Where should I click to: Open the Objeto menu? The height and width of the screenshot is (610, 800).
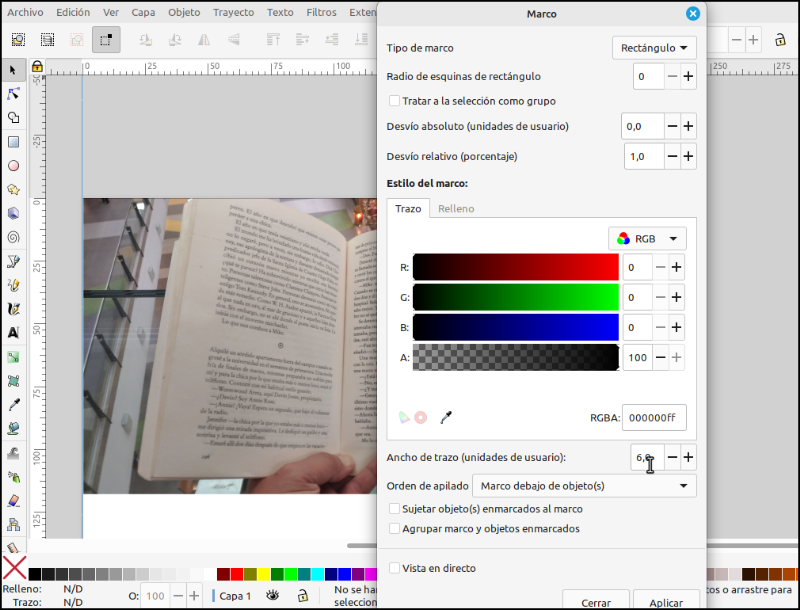tap(184, 12)
